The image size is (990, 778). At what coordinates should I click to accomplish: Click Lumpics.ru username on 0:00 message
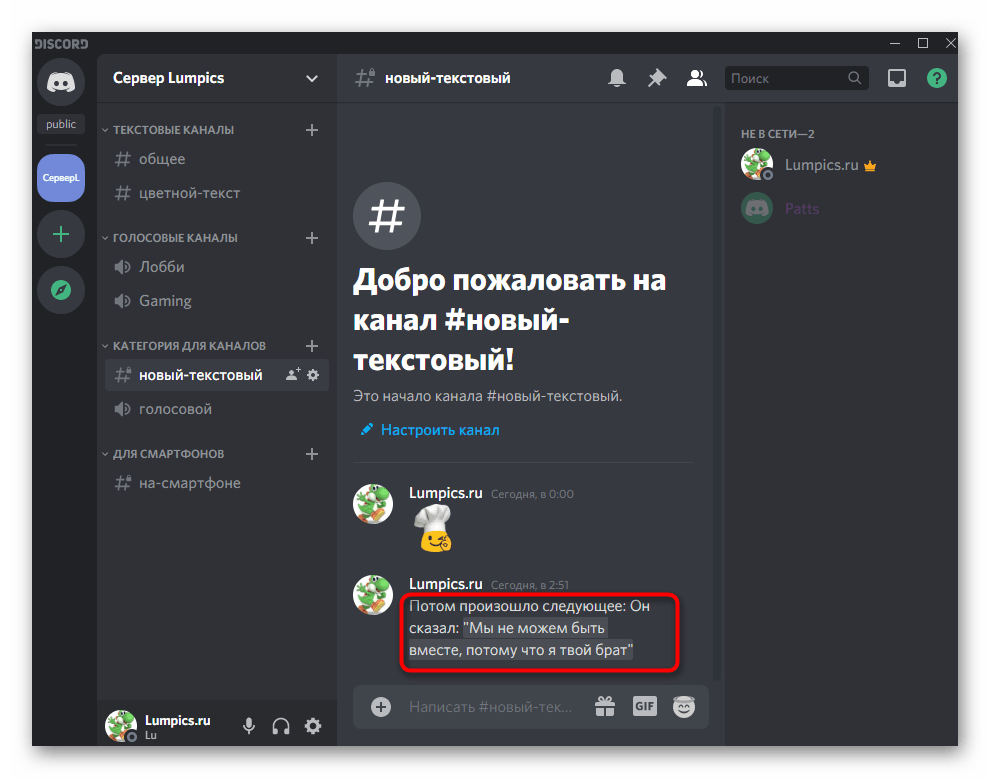click(x=445, y=493)
